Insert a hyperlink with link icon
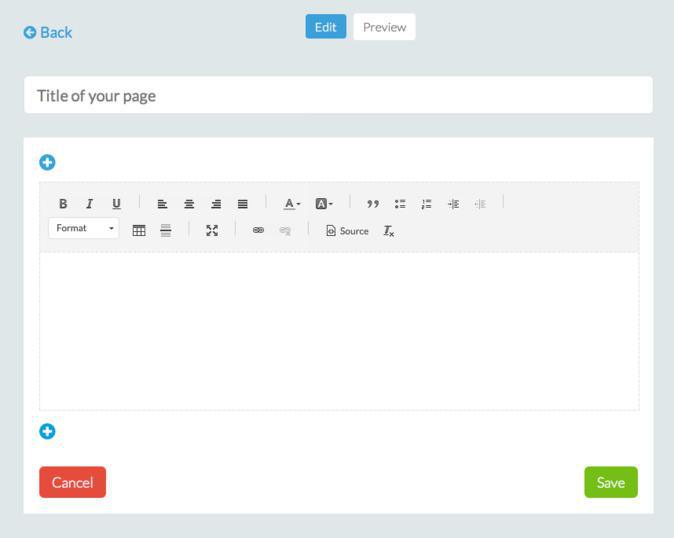 [x=258, y=230]
